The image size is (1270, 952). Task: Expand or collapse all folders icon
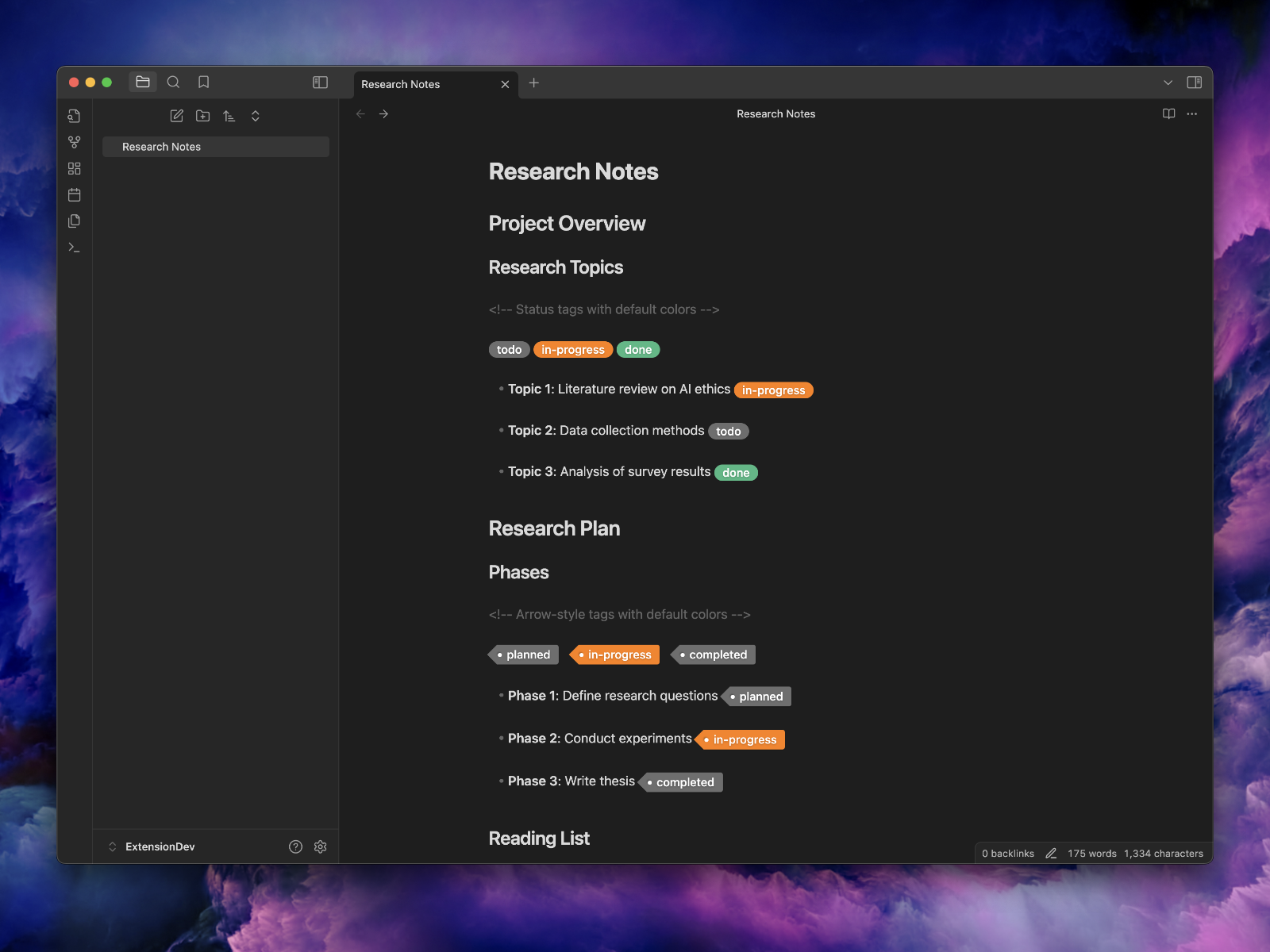click(256, 116)
